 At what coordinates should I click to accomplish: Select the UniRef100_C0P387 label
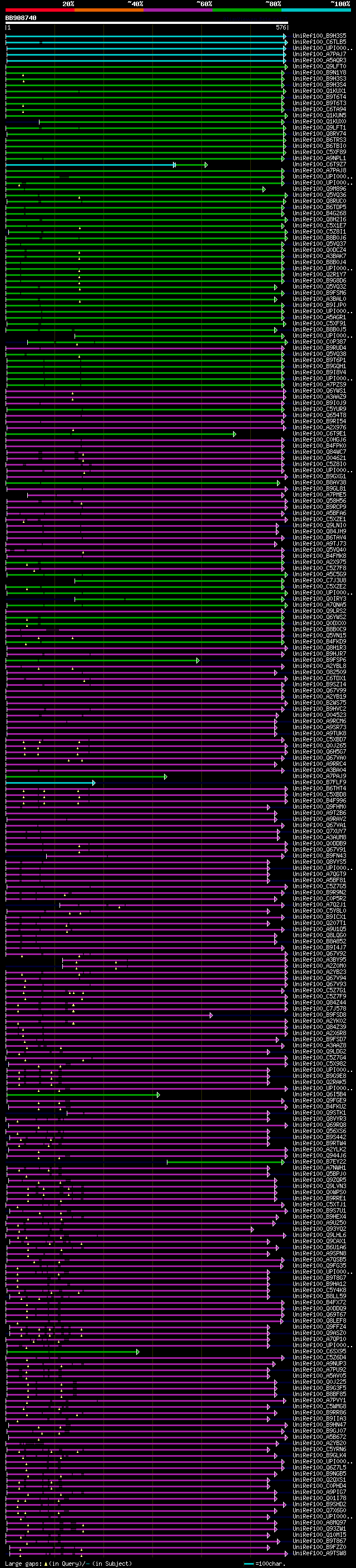tap(319, 342)
